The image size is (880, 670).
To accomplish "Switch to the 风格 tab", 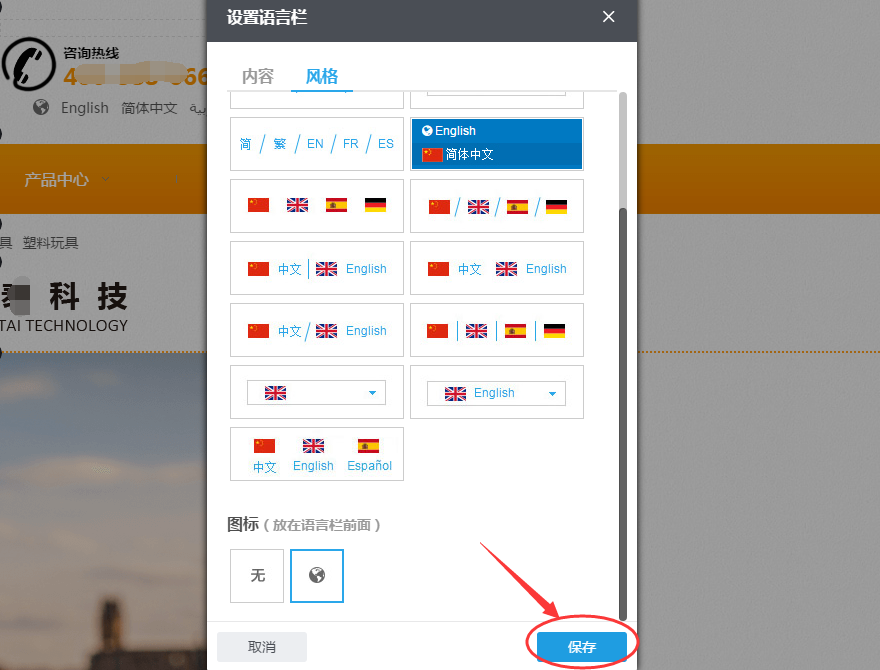I will pyautogui.click(x=320, y=75).
